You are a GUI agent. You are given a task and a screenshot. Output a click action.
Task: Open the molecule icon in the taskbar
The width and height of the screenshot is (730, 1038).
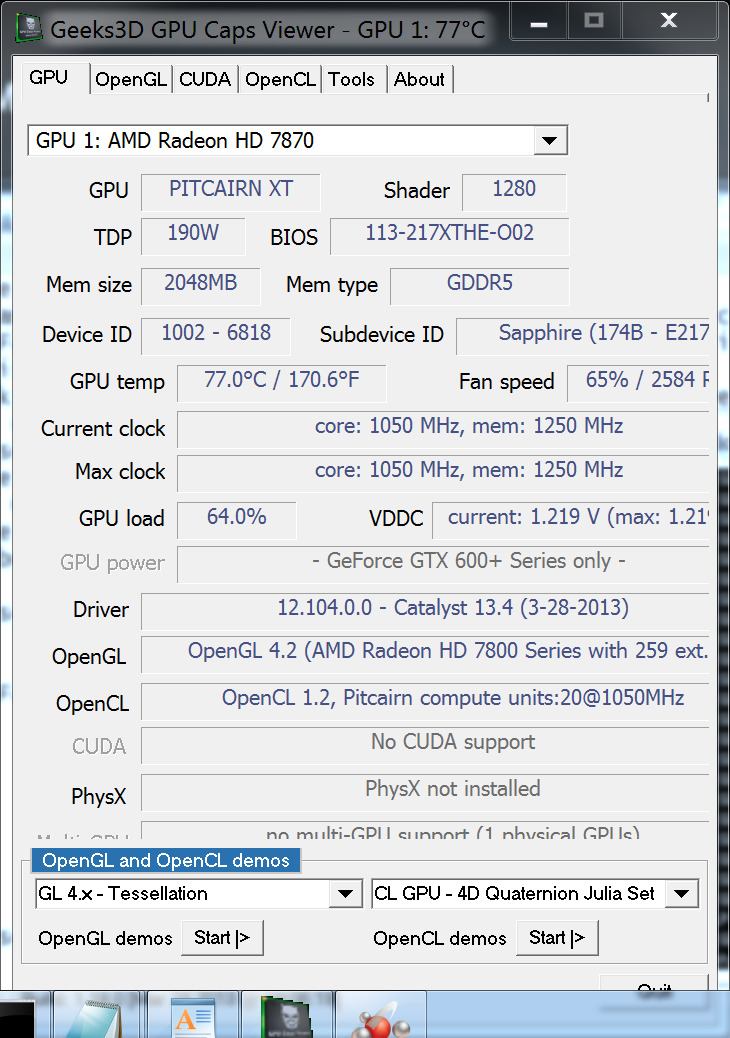click(x=381, y=1015)
